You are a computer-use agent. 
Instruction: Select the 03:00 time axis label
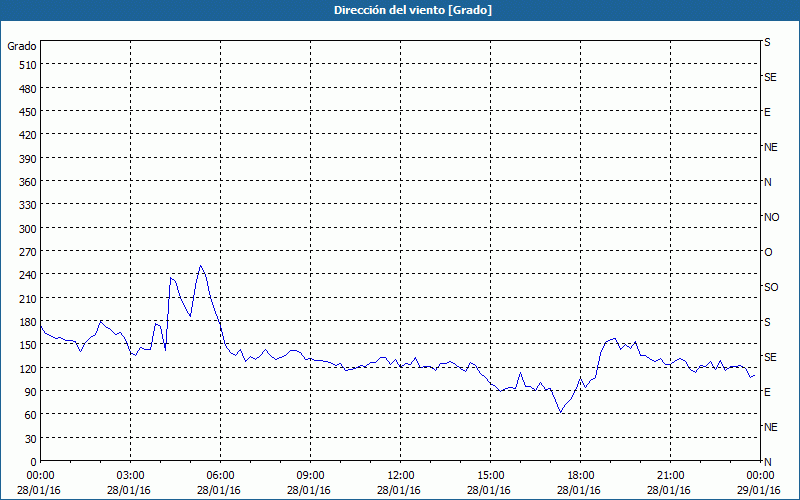[130, 475]
